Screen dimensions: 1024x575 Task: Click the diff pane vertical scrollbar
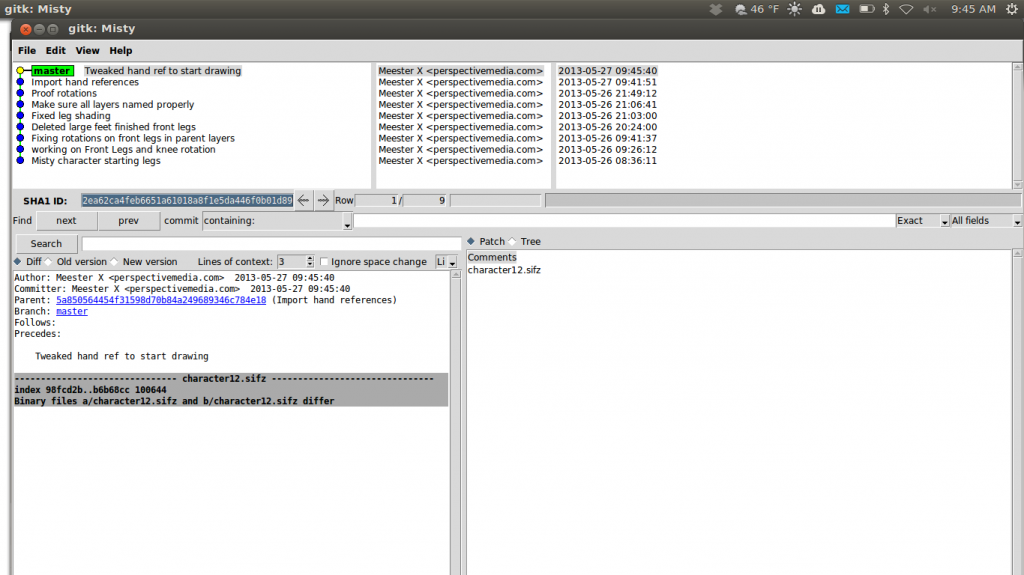pos(455,422)
